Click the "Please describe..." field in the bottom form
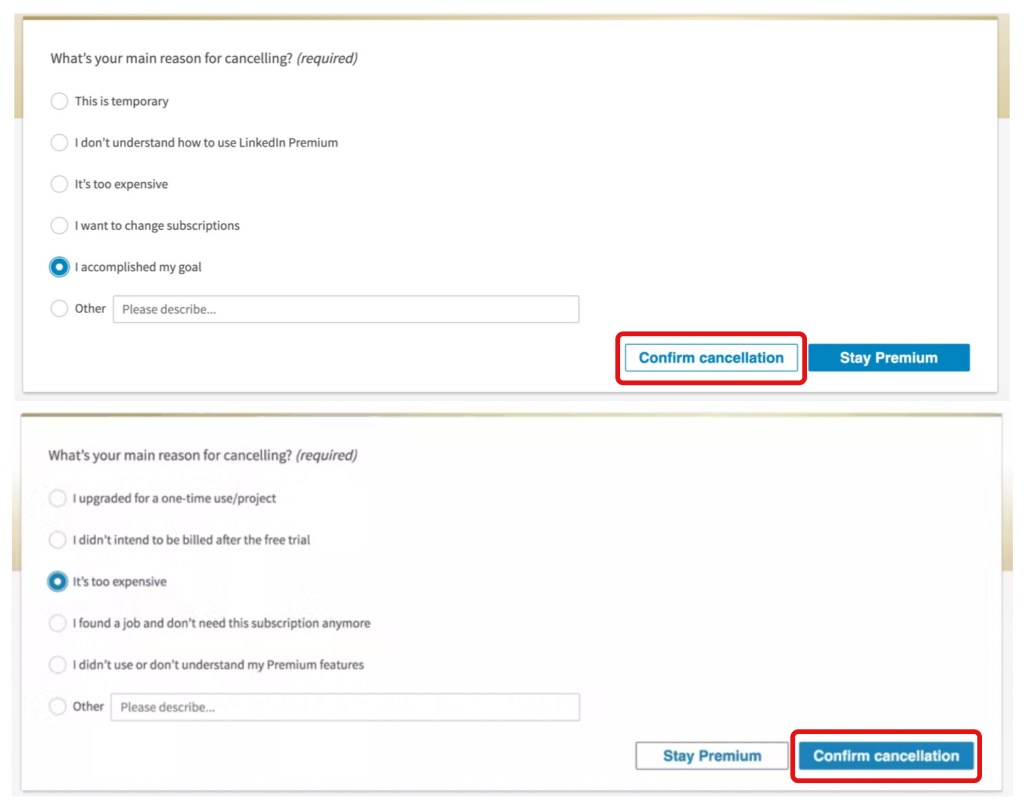1024x810 pixels. [x=345, y=706]
